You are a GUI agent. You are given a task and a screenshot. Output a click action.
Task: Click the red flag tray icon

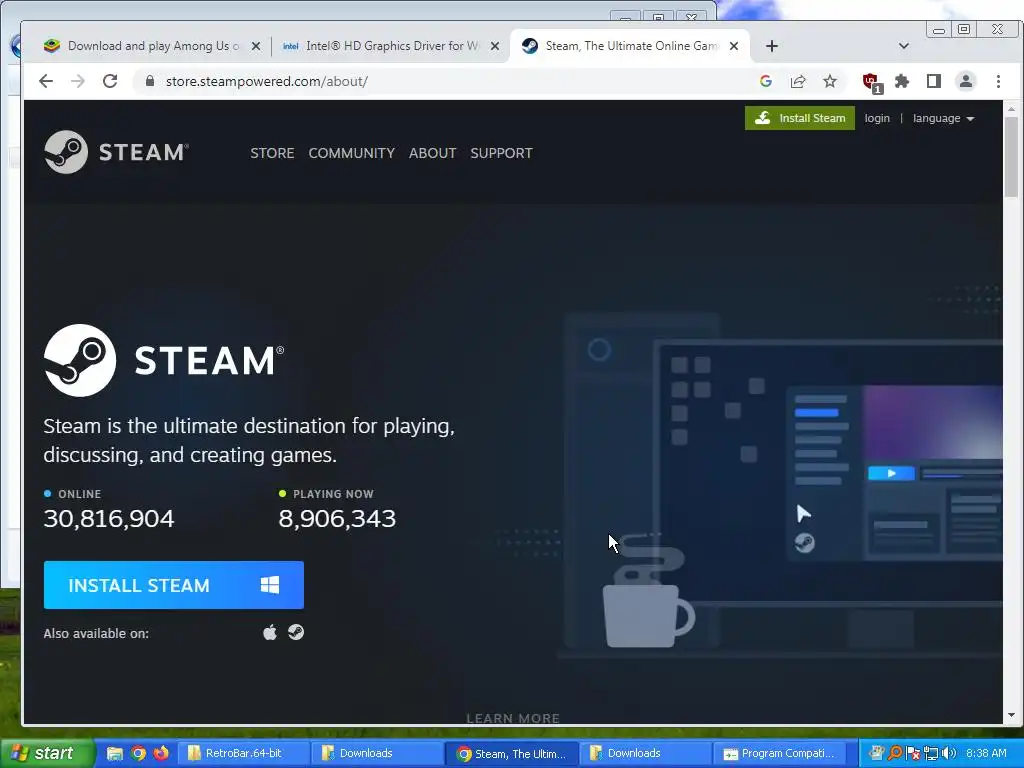click(914, 754)
